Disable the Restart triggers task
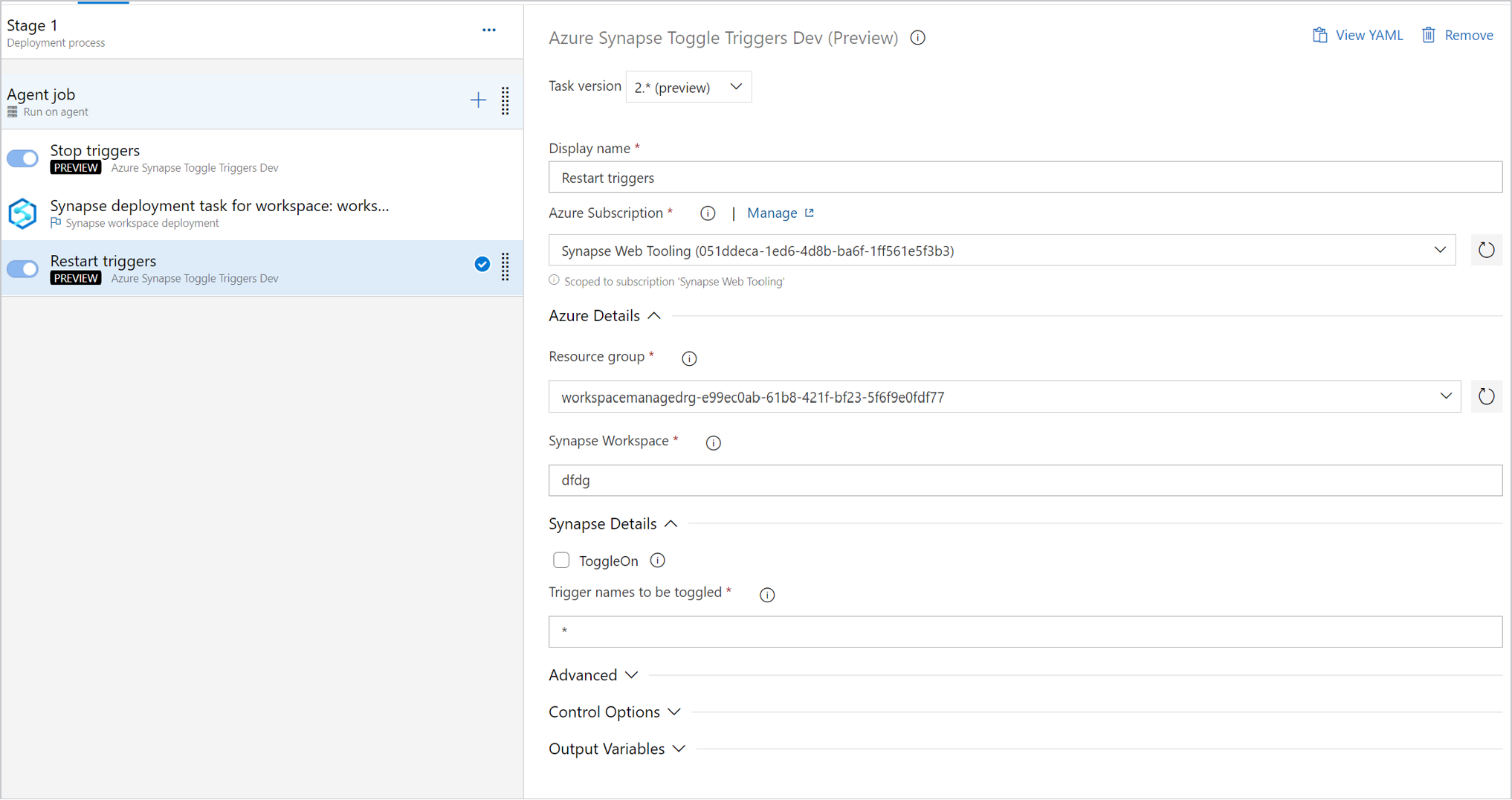This screenshot has width=1512, height=800. 22,268
